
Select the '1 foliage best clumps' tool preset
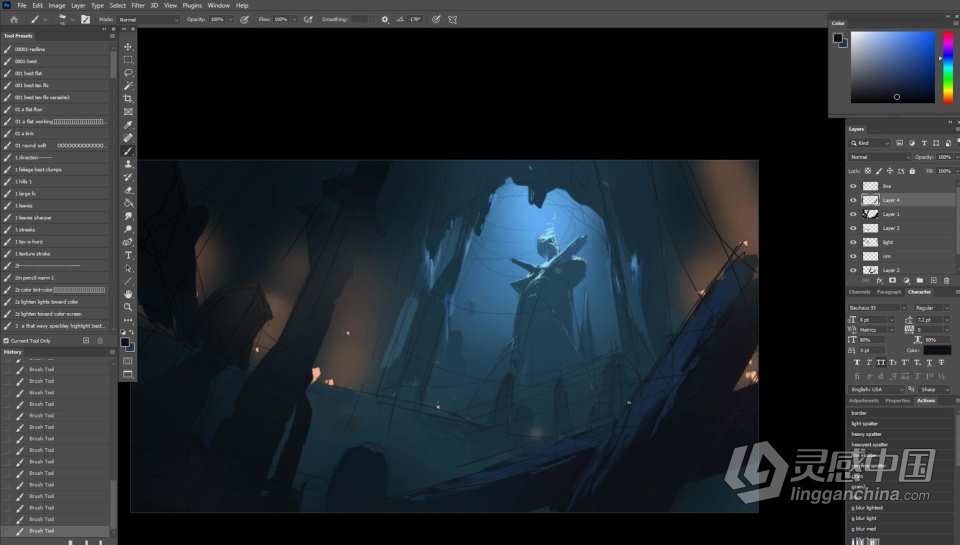pos(55,170)
